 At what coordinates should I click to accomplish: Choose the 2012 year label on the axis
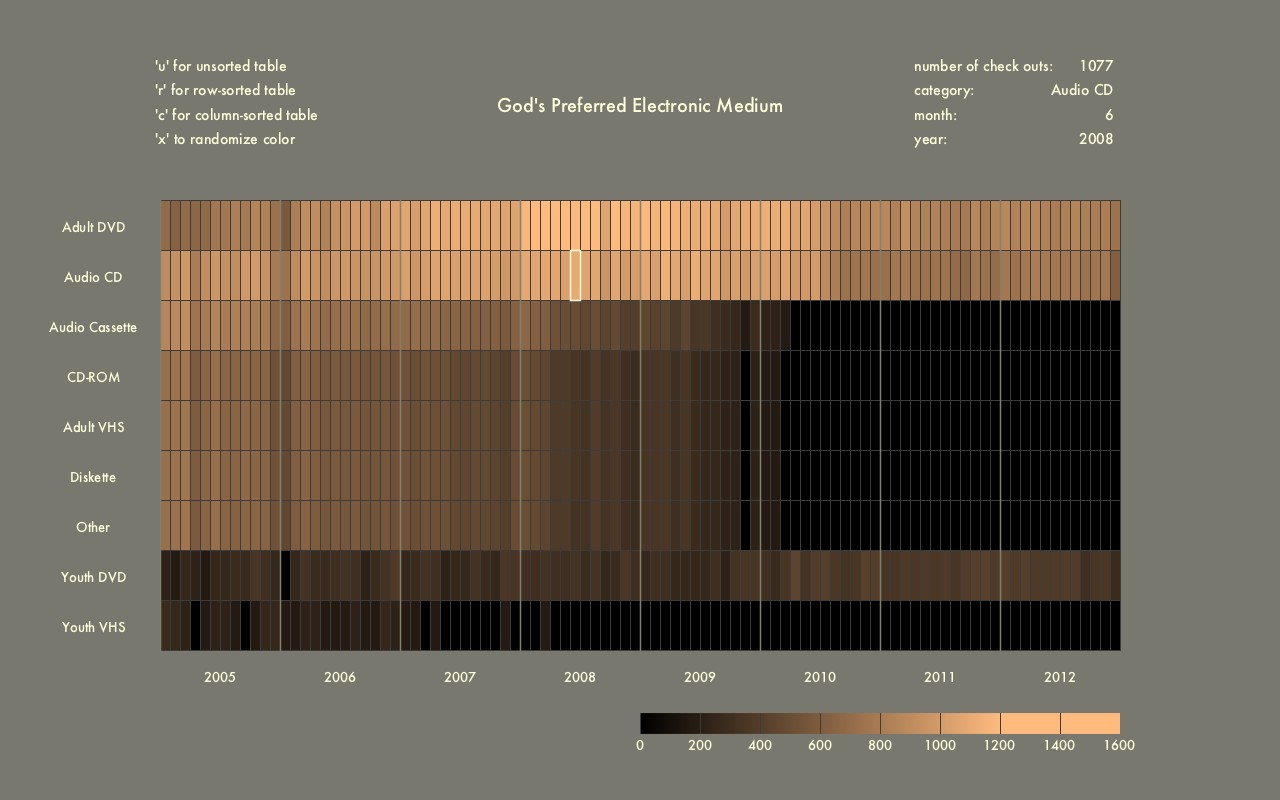coord(1060,677)
